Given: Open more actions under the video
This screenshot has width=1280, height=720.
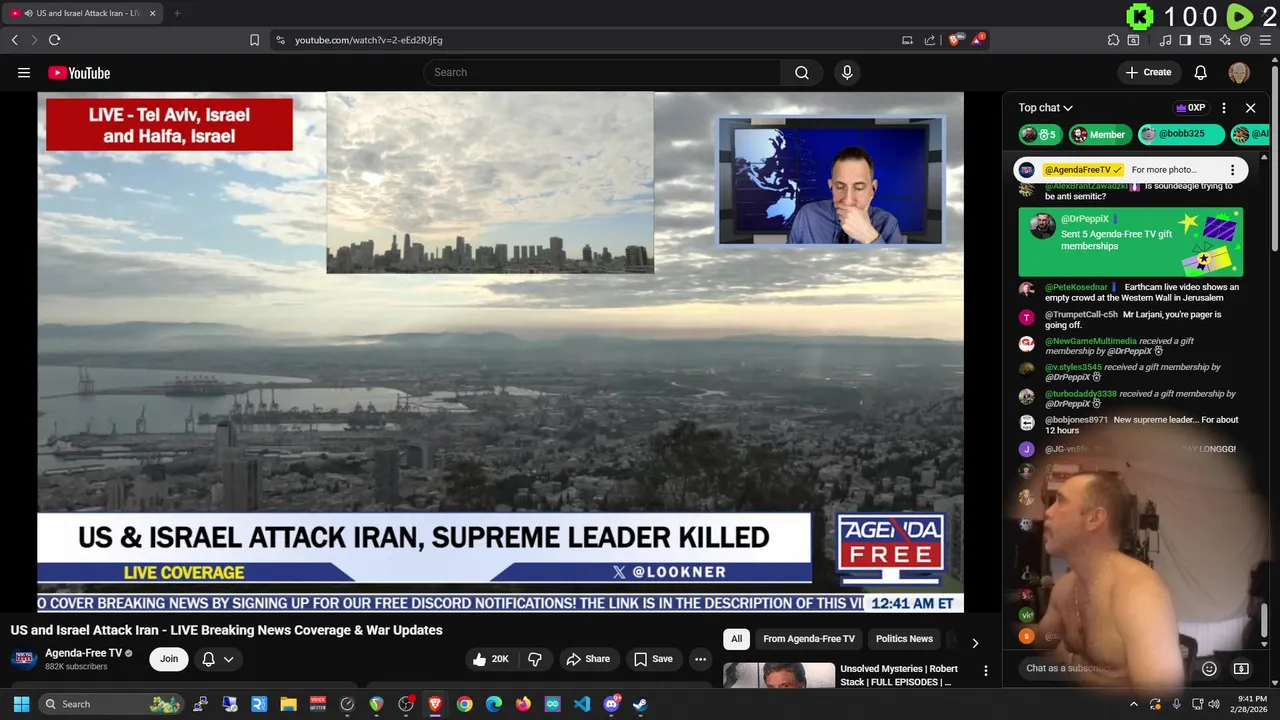Looking at the screenshot, I should (x=700, y=659).
